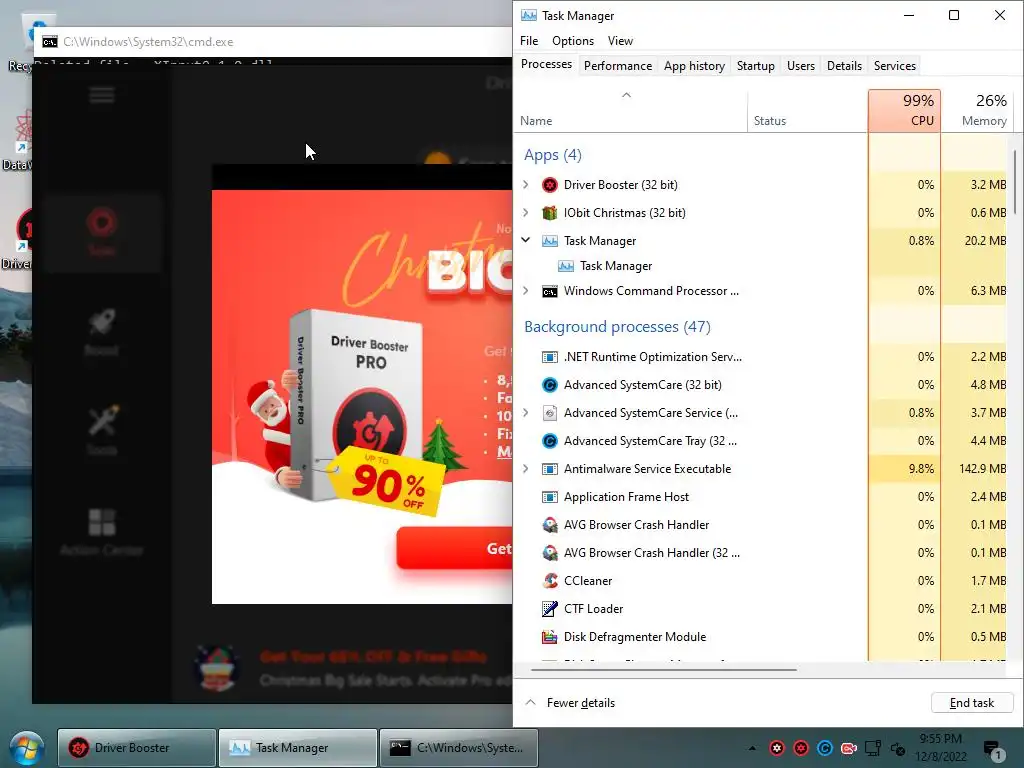Click the Advanced SystemCare system tray icon

(825, 748)
